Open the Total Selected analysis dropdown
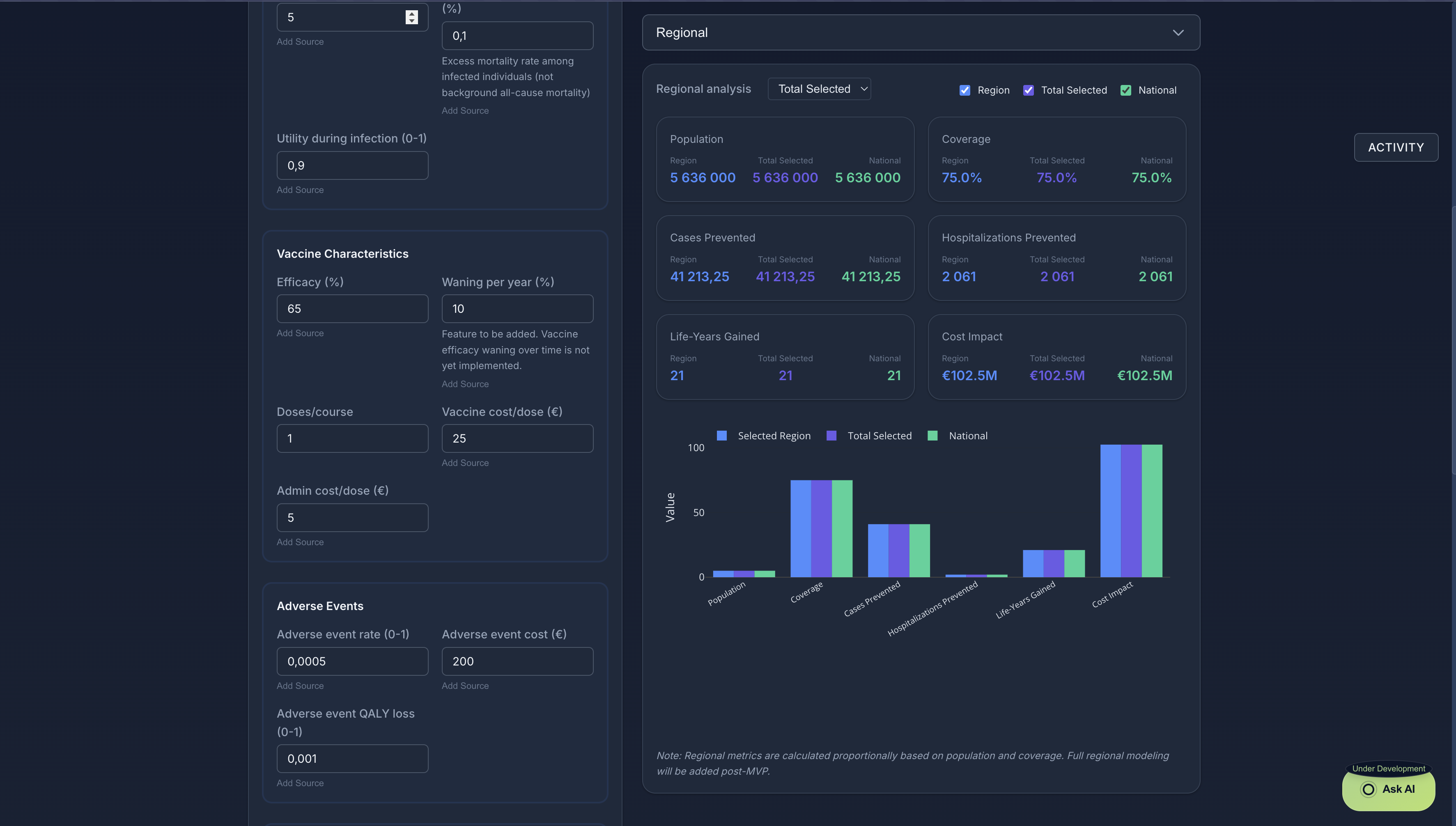The width and height of the screenshot is (1456, 826). (819, 89)
